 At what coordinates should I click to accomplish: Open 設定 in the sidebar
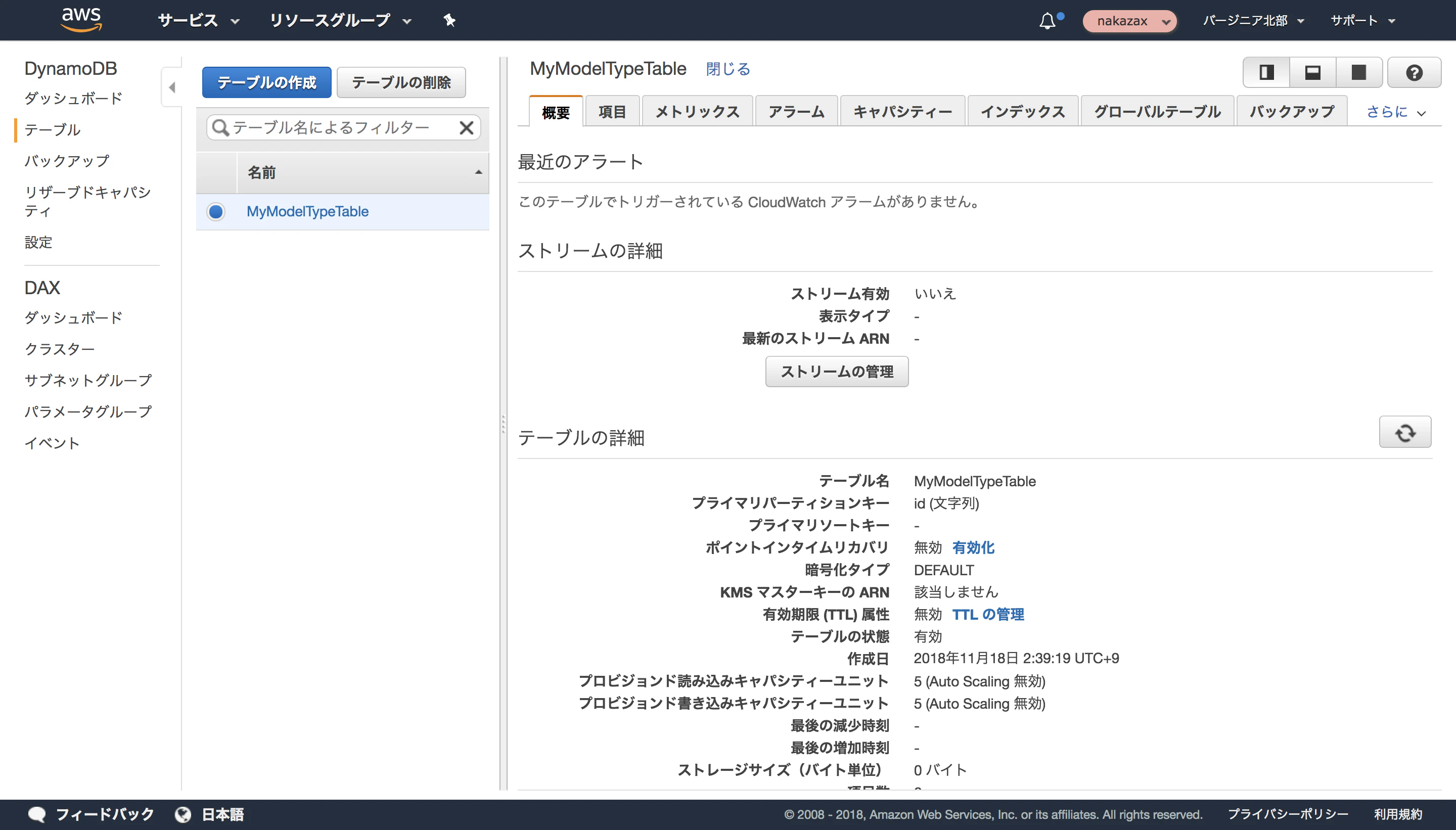coord(38,242)
